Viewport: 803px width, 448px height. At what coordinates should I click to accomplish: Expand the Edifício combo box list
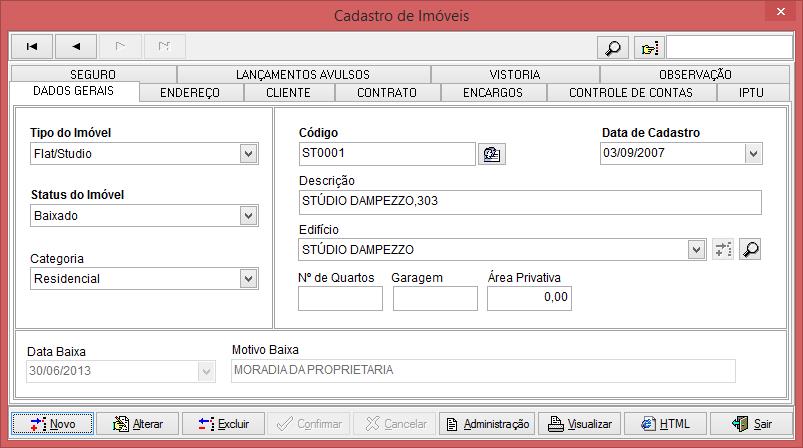697,250
